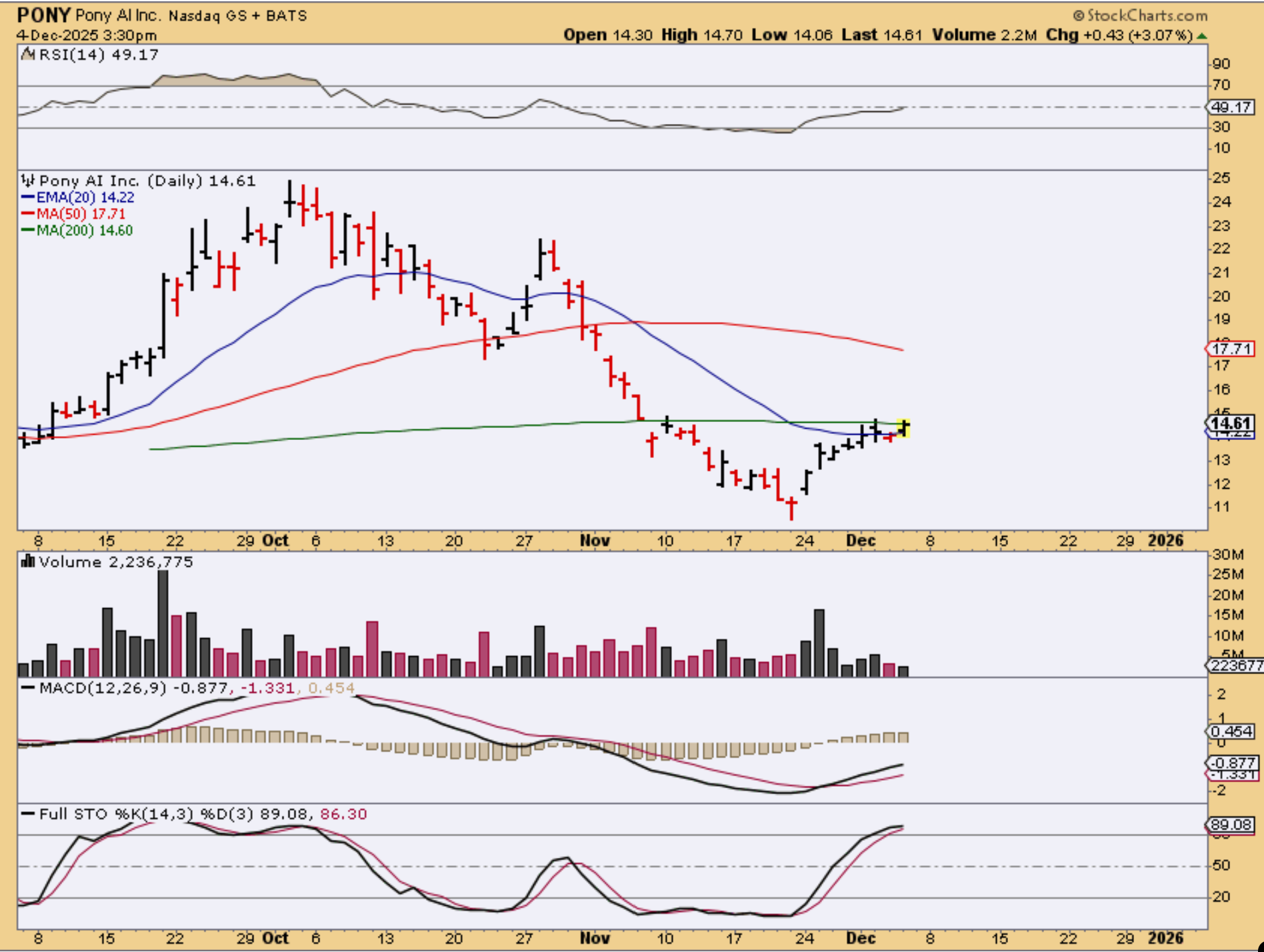The width and height of the screenshot is (1264, 952).
Task: Click the High 14.70 value in header
Action: pyautogui.click(x=701, y=35)
